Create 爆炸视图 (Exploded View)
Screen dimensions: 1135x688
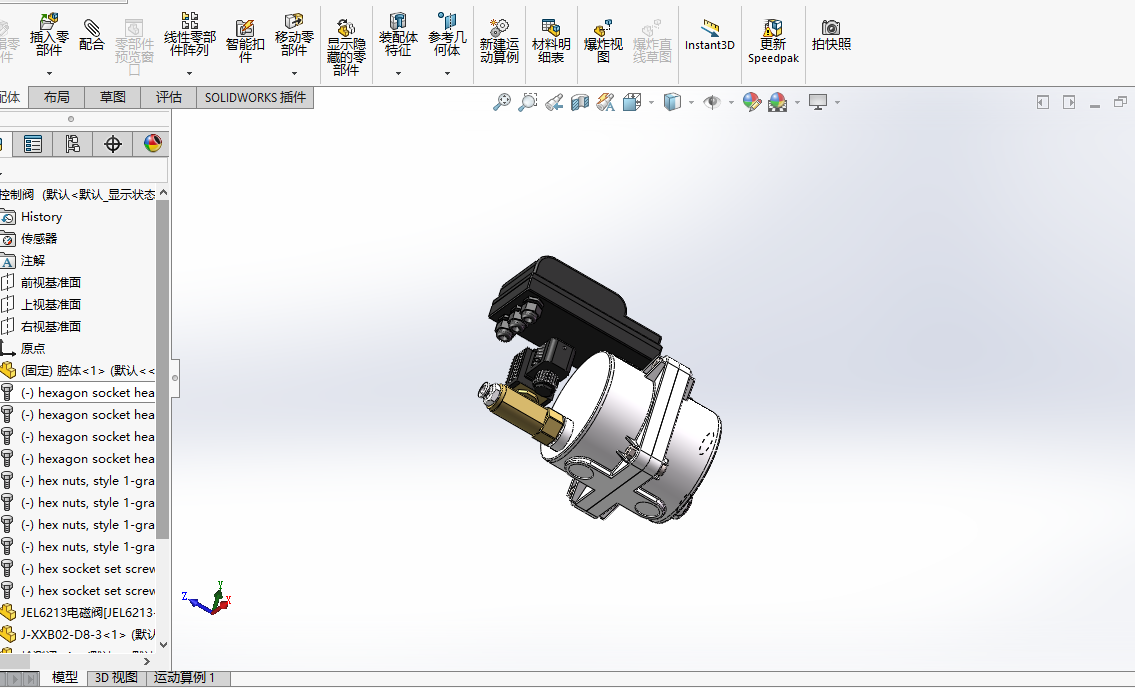tap(603, 41)
